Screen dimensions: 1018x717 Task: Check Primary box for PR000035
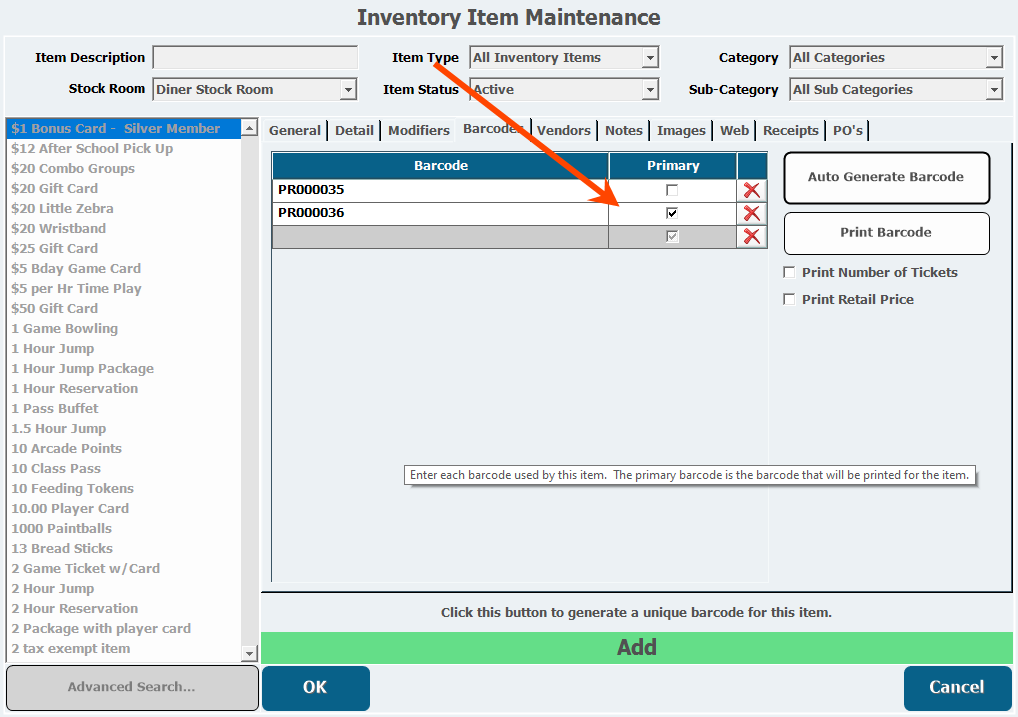click(672, 190)
